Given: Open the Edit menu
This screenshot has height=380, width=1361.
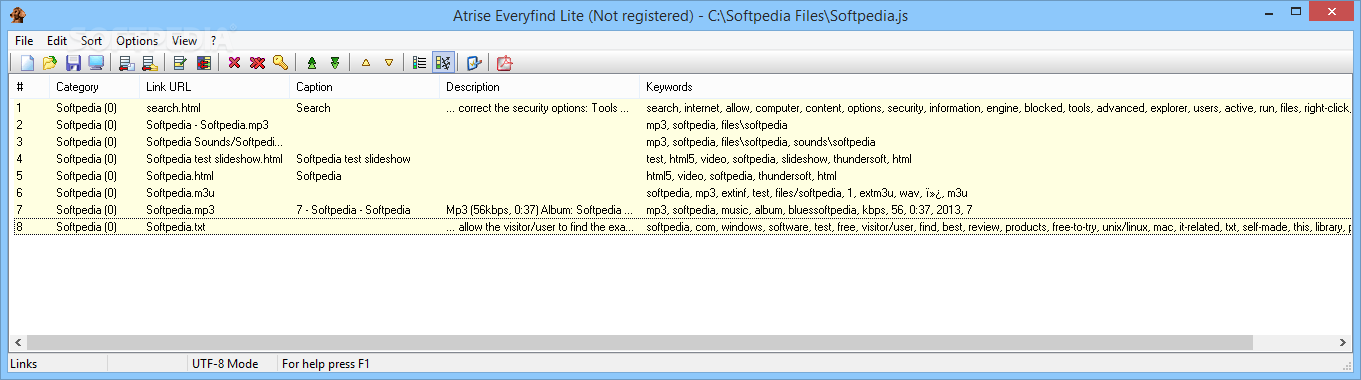Looking at the screenshot, I should coord(57,41).
